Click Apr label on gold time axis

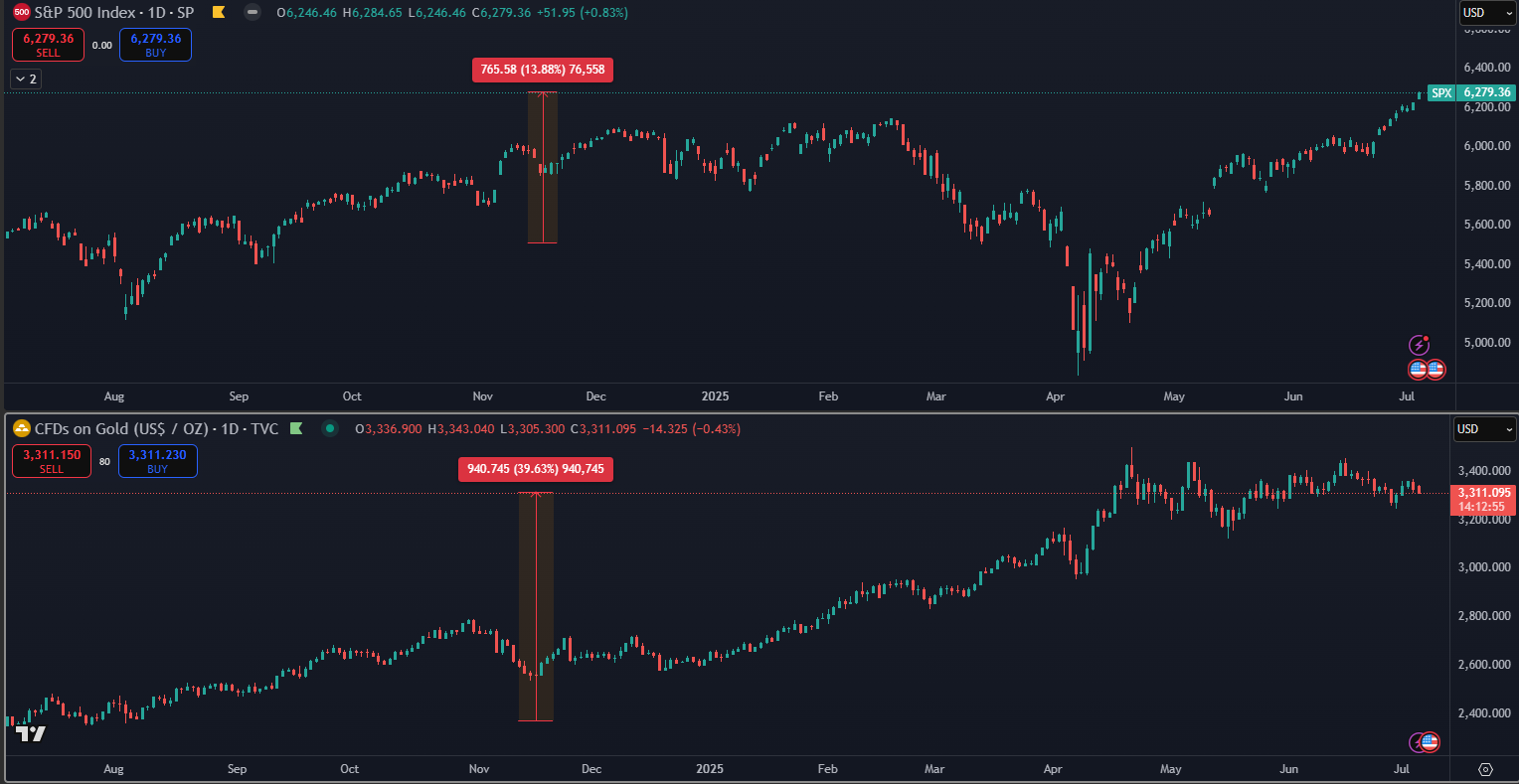(1053, 769)
